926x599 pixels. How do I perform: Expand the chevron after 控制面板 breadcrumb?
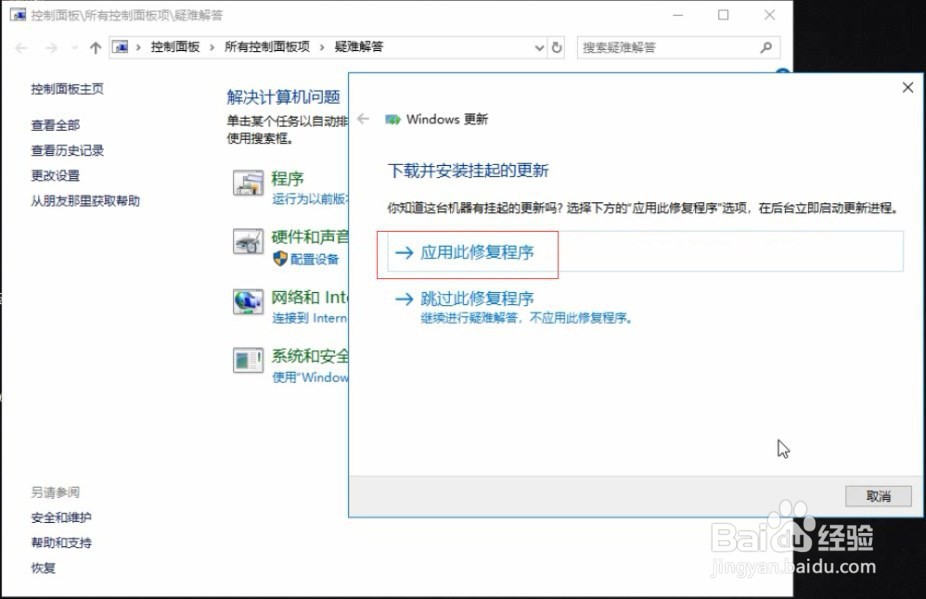[x=211, y=47]
